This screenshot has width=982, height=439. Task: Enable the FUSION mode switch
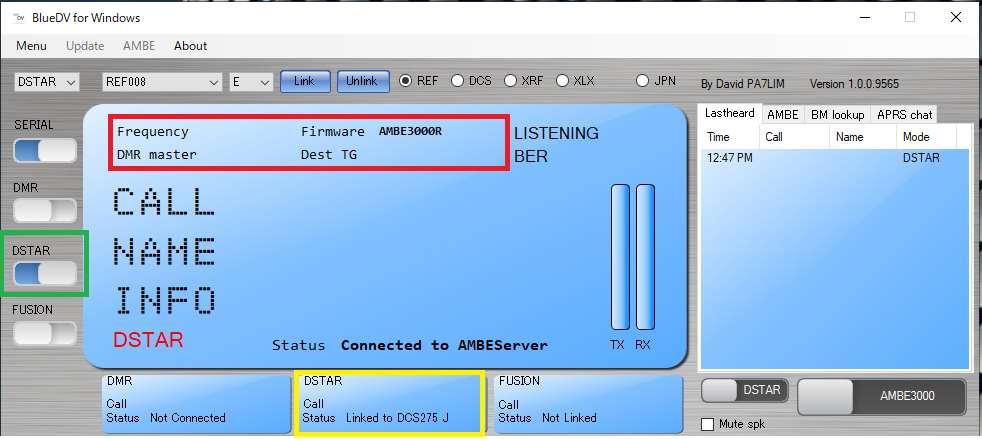click(x=45, y=333)
